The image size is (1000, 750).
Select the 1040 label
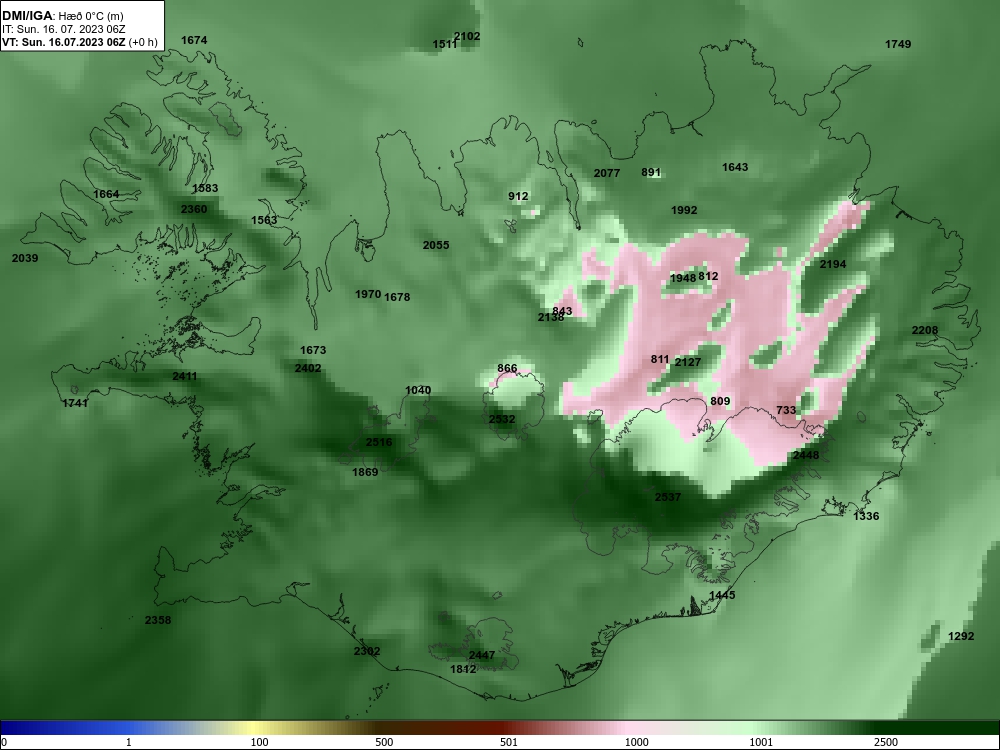418,390
